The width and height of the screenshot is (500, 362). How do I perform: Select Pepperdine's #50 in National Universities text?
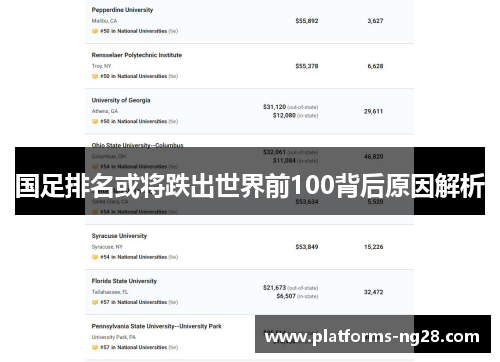point(134,31)
